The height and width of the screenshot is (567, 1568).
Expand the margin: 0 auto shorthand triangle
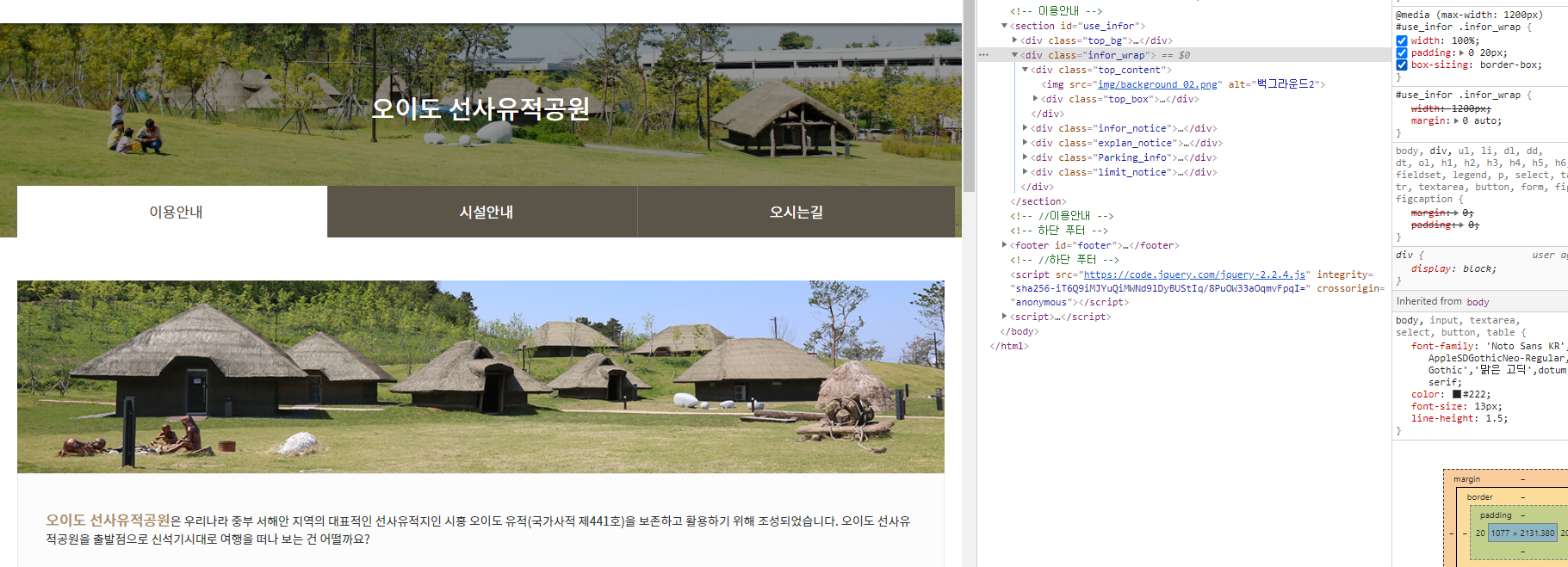click(x=1455, y=120)
